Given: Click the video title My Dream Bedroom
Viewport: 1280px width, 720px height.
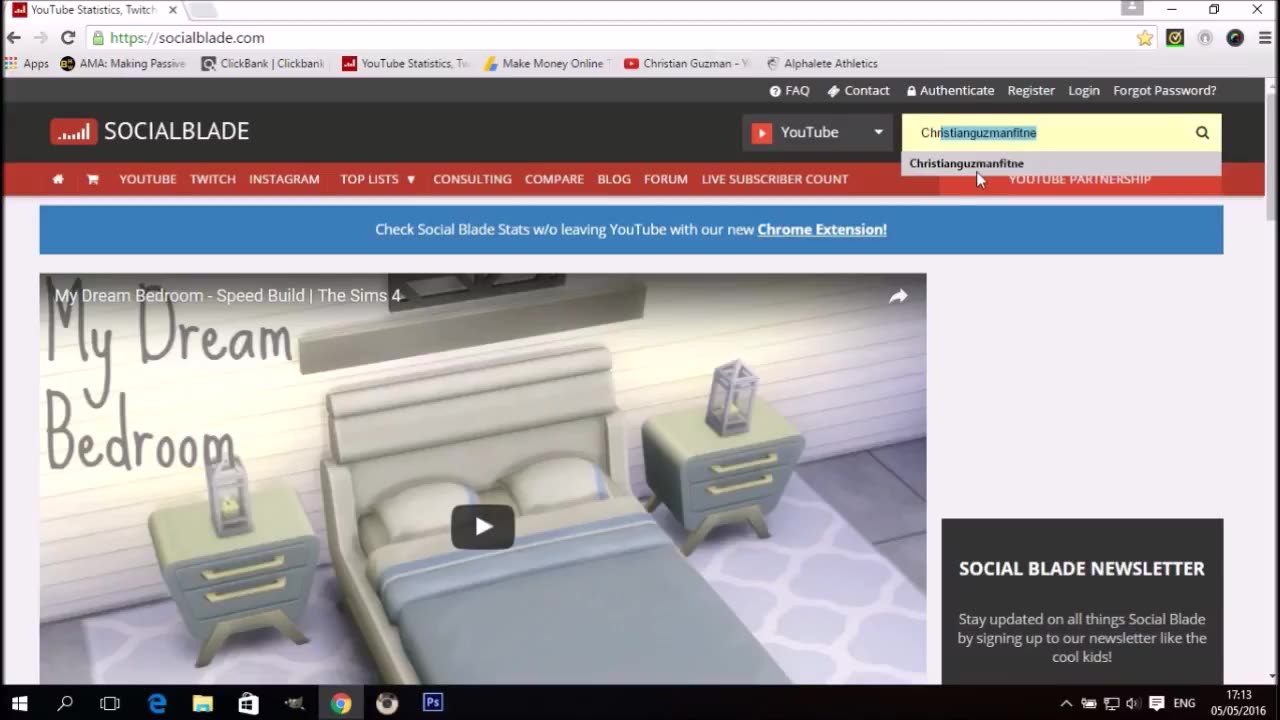Looking at the screenshot, I should click(x=228, y=296).
